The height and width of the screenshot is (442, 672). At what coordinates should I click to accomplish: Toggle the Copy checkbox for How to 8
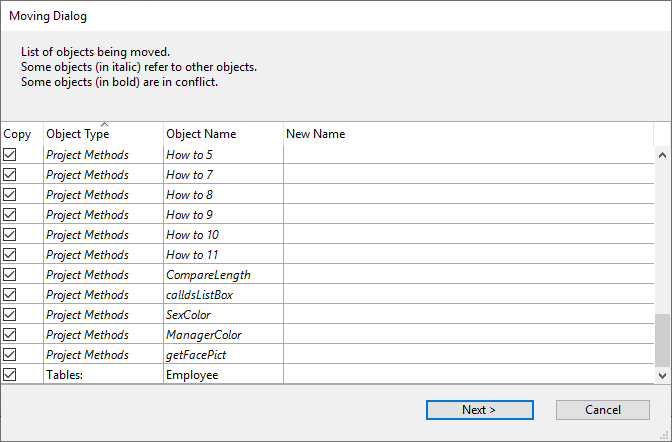tap(10, 195)
